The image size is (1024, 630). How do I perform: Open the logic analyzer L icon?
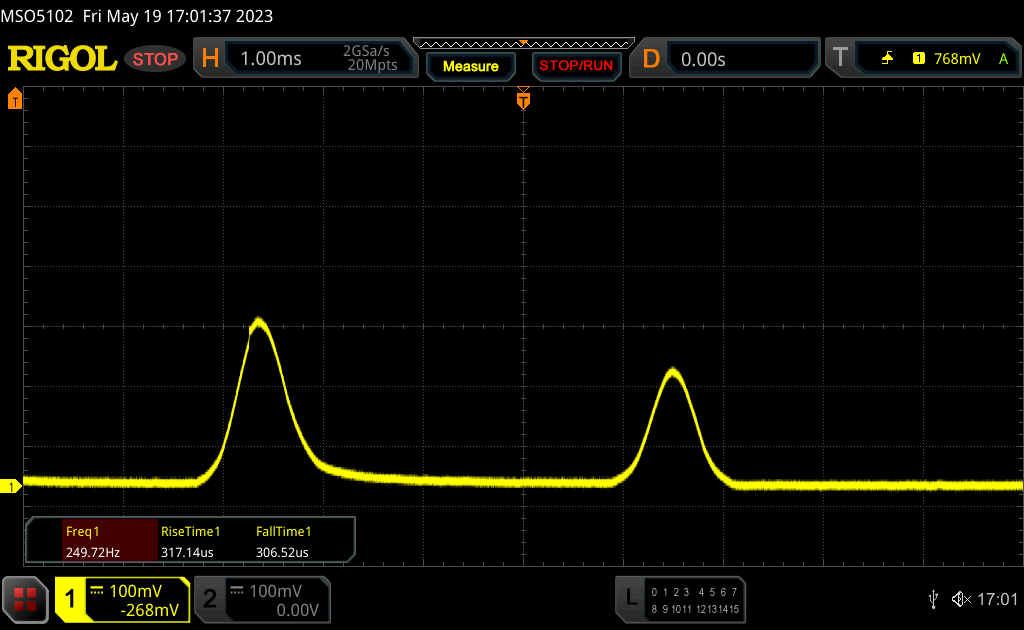tap(630, 597)
